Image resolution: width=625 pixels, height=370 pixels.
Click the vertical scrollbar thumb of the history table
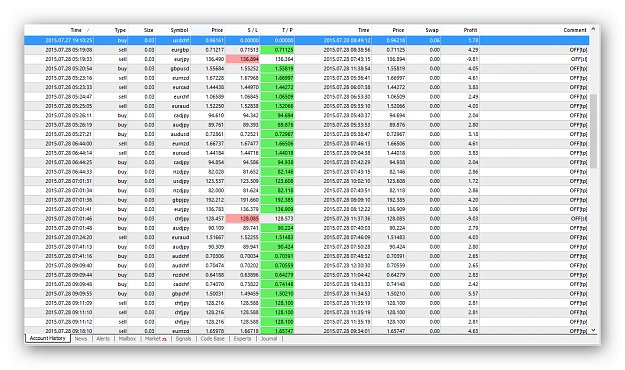point(593,131)
